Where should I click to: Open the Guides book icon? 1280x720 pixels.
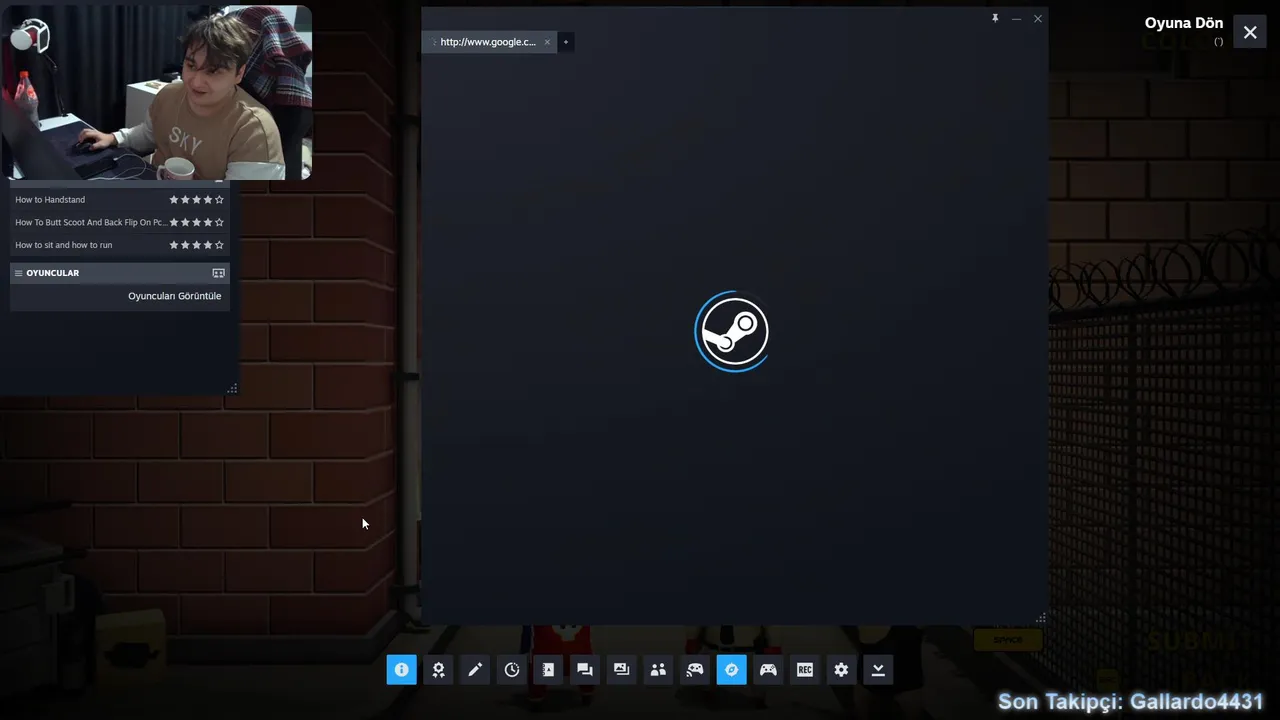click(548, 670)
